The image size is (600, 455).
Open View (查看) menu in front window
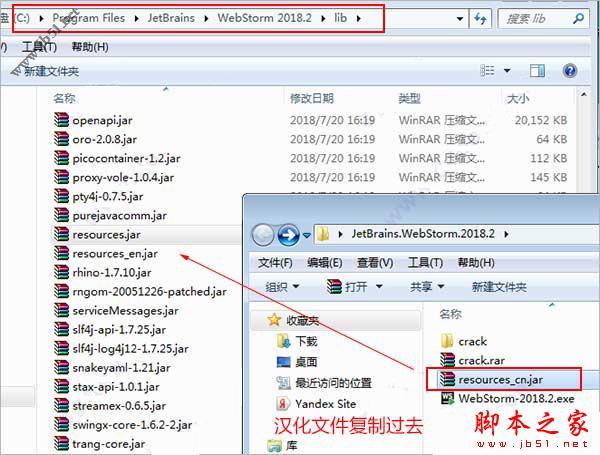[375, 263]
